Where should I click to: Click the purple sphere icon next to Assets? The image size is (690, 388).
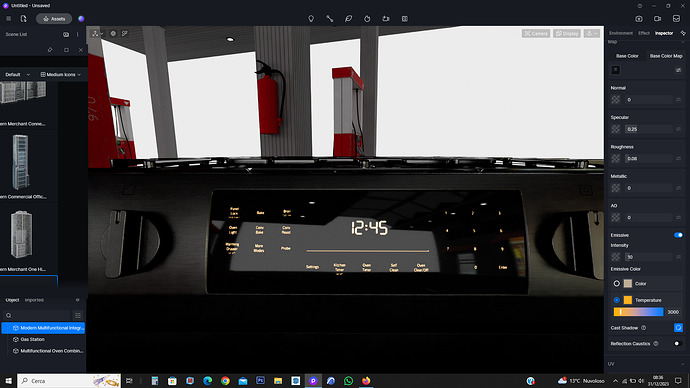tap(81, 19)
